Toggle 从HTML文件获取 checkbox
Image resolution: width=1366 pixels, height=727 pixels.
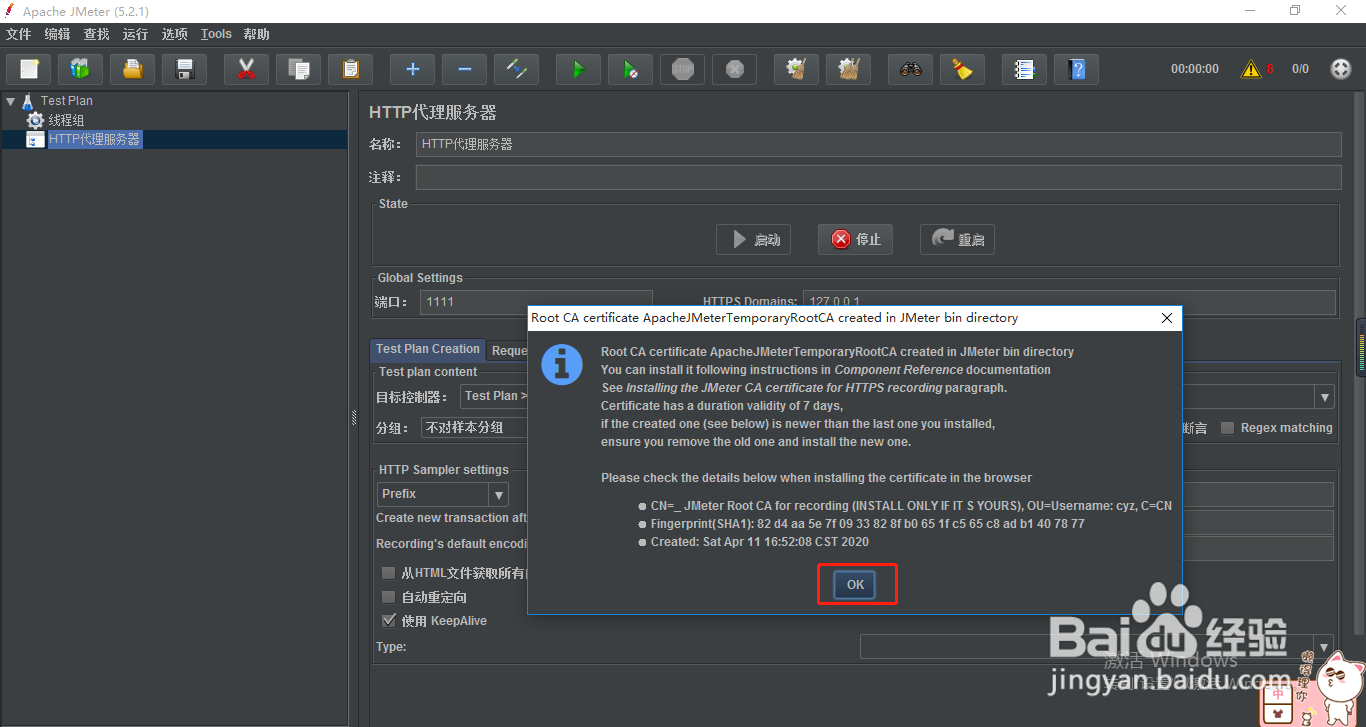click(x=388, y=573)
